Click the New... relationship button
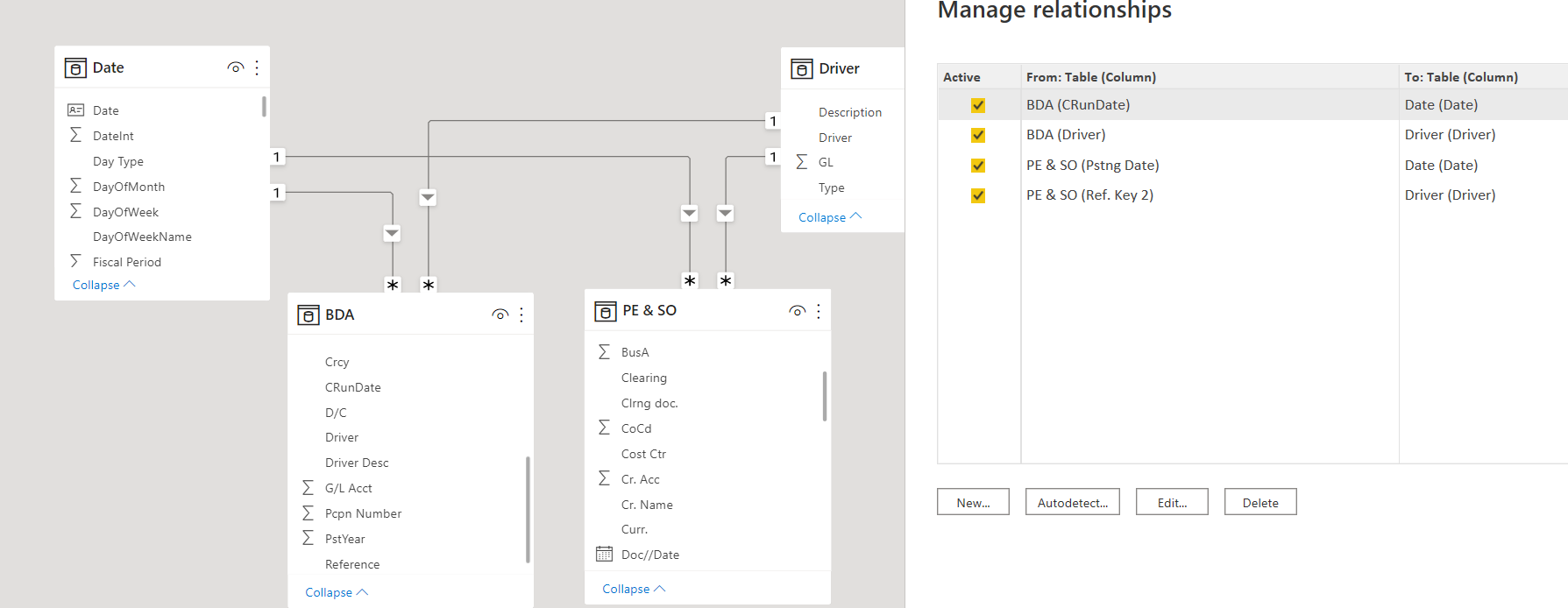 tap(973, 502)
